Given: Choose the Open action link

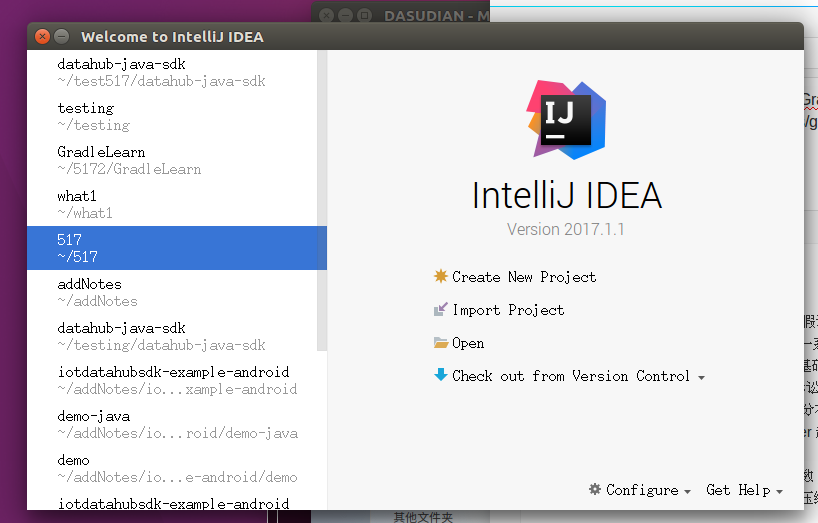Looking at the screenshot, I should (x=468, y=343).
